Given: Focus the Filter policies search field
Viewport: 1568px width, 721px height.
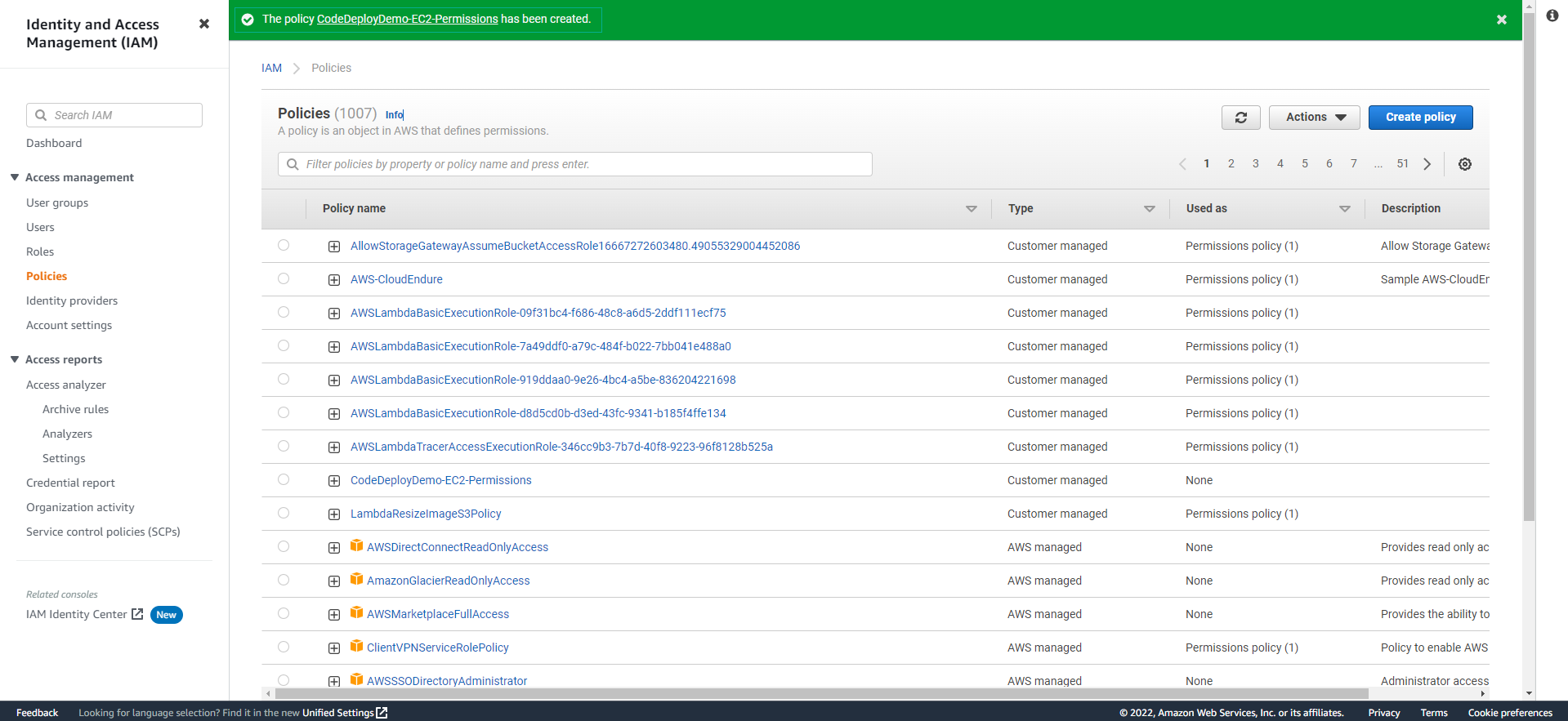Looking at the screenshot, I should click(x=575, y=164).
